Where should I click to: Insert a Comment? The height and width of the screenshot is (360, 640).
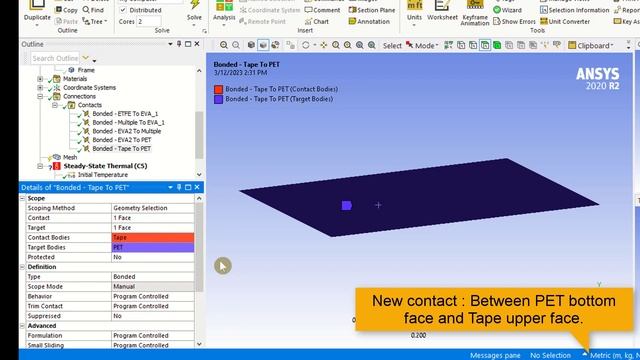click(322, 10)
